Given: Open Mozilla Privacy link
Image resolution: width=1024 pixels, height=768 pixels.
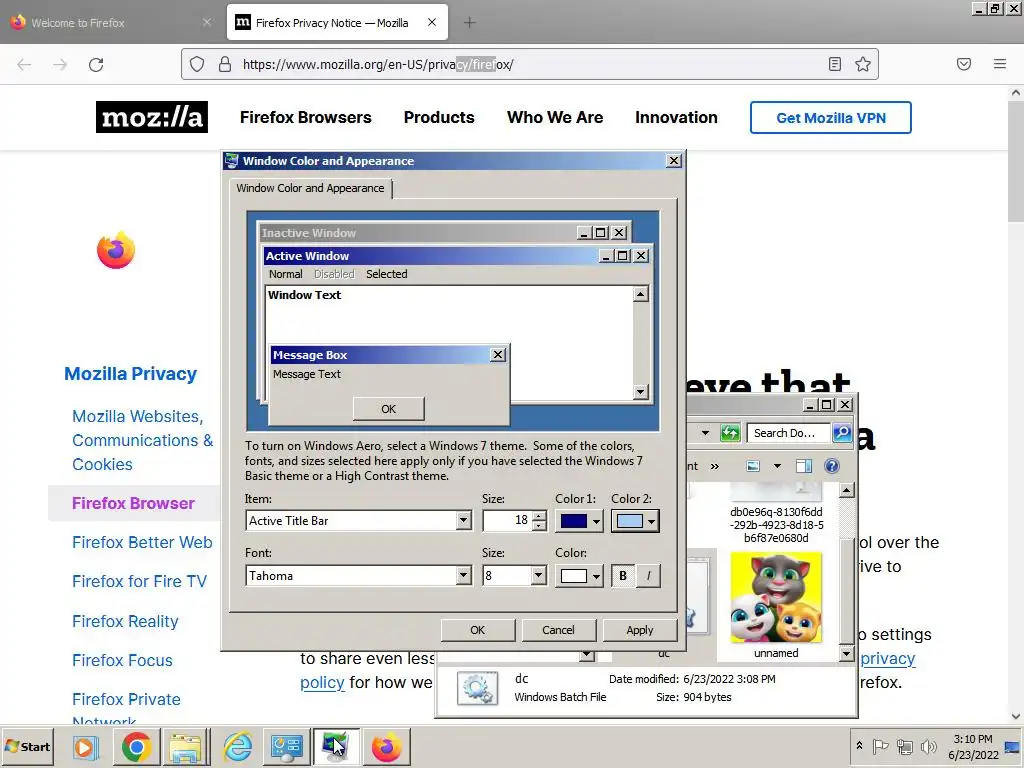Looking at the screenshot, I should tap(131, 374).
